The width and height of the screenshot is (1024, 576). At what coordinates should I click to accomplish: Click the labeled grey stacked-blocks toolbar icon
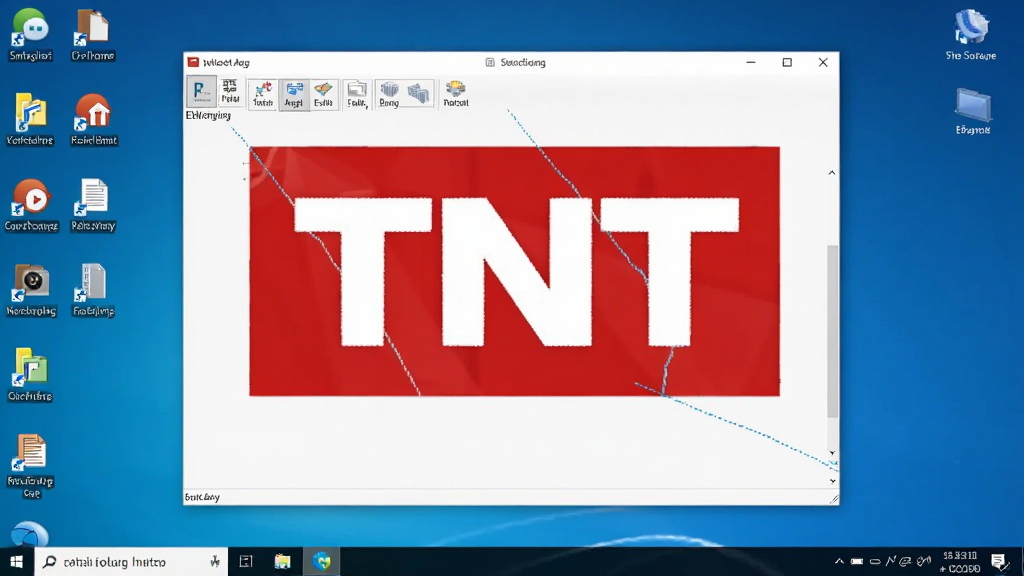tap(389, 94)
